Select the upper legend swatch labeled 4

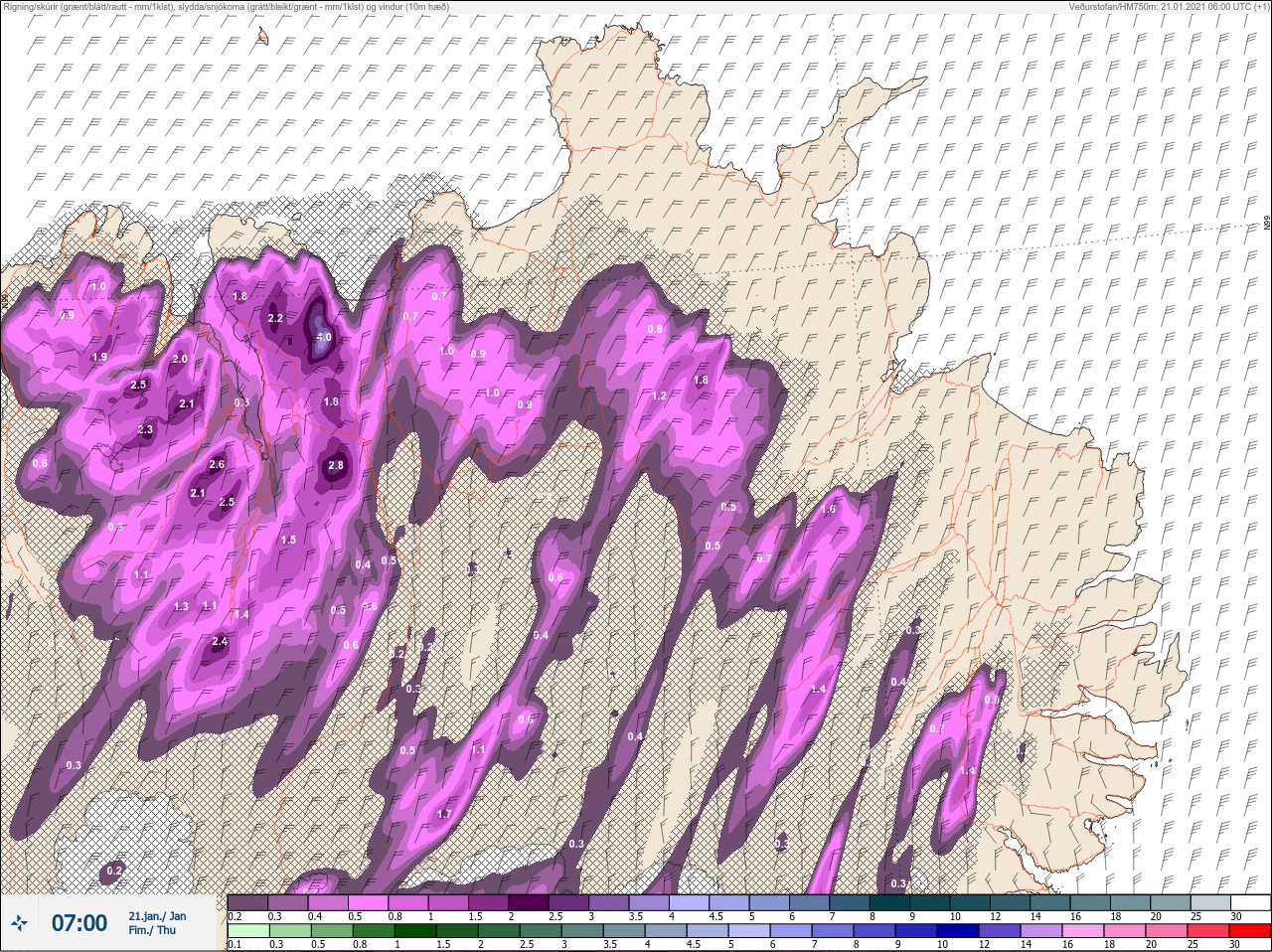(x=690, y=902)
